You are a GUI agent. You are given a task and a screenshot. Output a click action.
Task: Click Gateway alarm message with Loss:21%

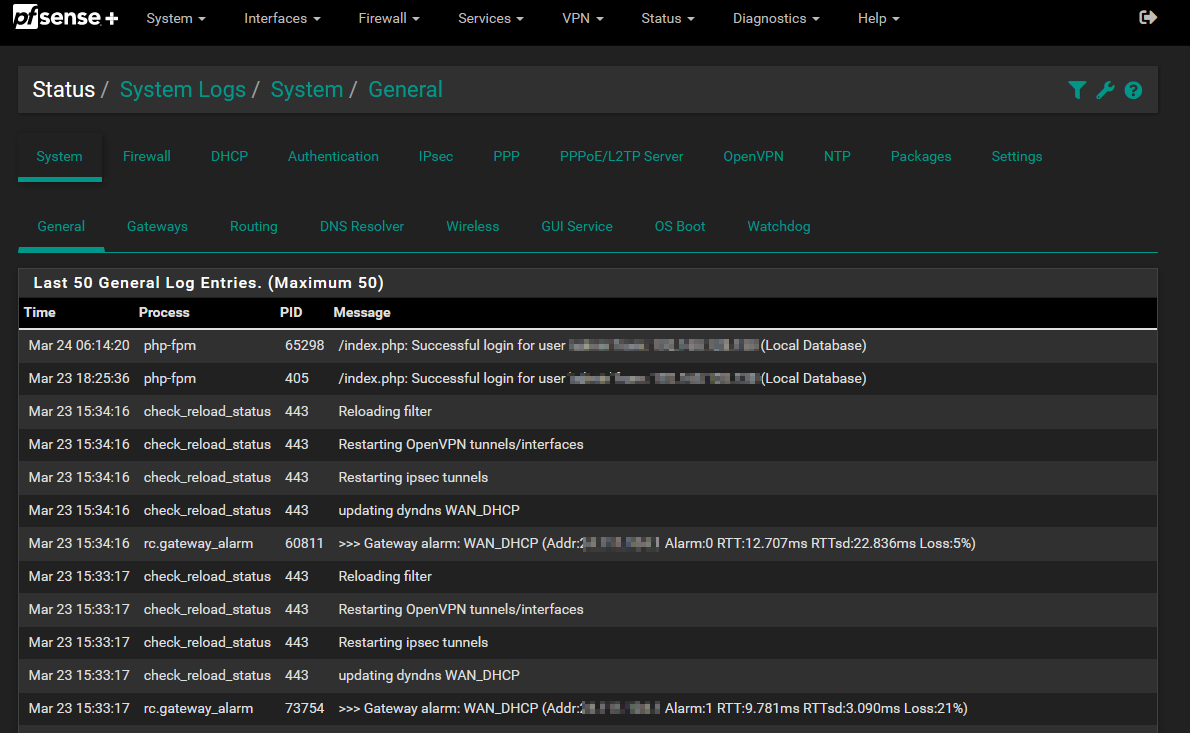tap(653, 709)
